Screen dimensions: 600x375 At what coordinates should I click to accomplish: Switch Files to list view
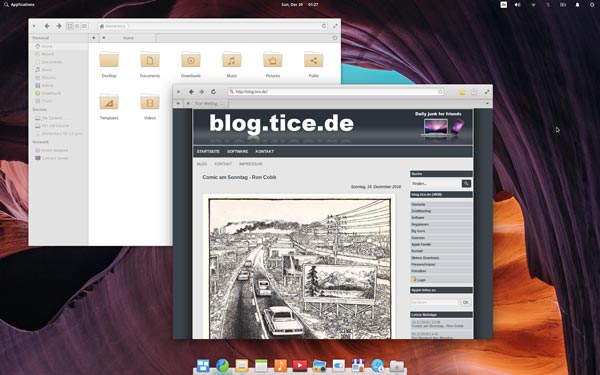tap(77, 26)
